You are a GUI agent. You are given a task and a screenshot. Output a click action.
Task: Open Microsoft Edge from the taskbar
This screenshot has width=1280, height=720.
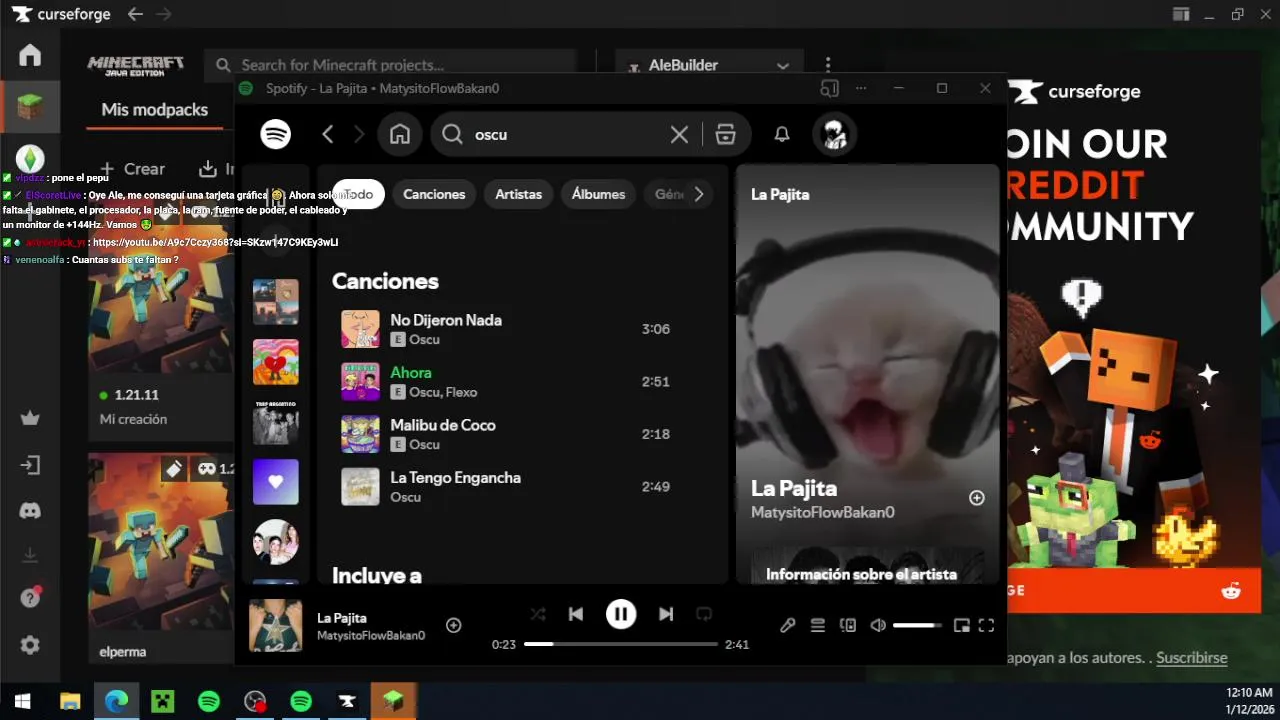pyautogui.click(x=117, y=701)
